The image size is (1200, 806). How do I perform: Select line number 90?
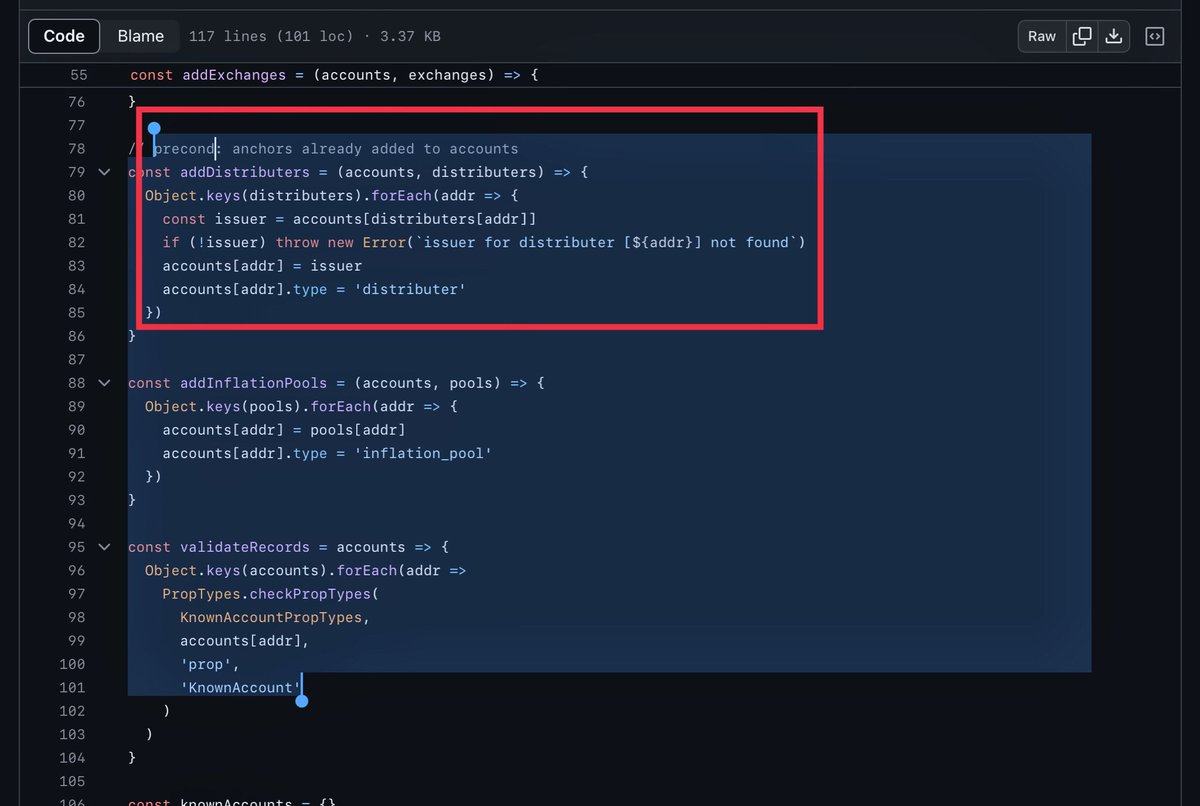pyautogui.click(x=77, y=430)
